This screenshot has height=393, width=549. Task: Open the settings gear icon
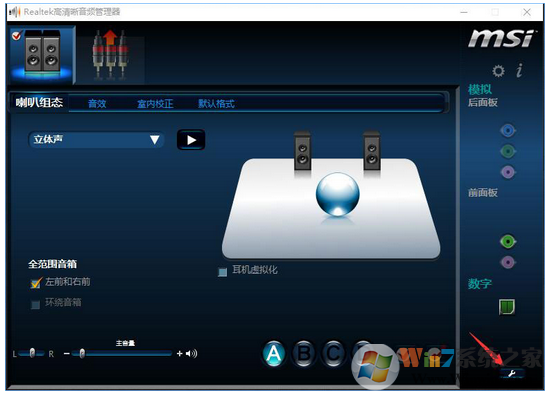[x=498, y=71]
